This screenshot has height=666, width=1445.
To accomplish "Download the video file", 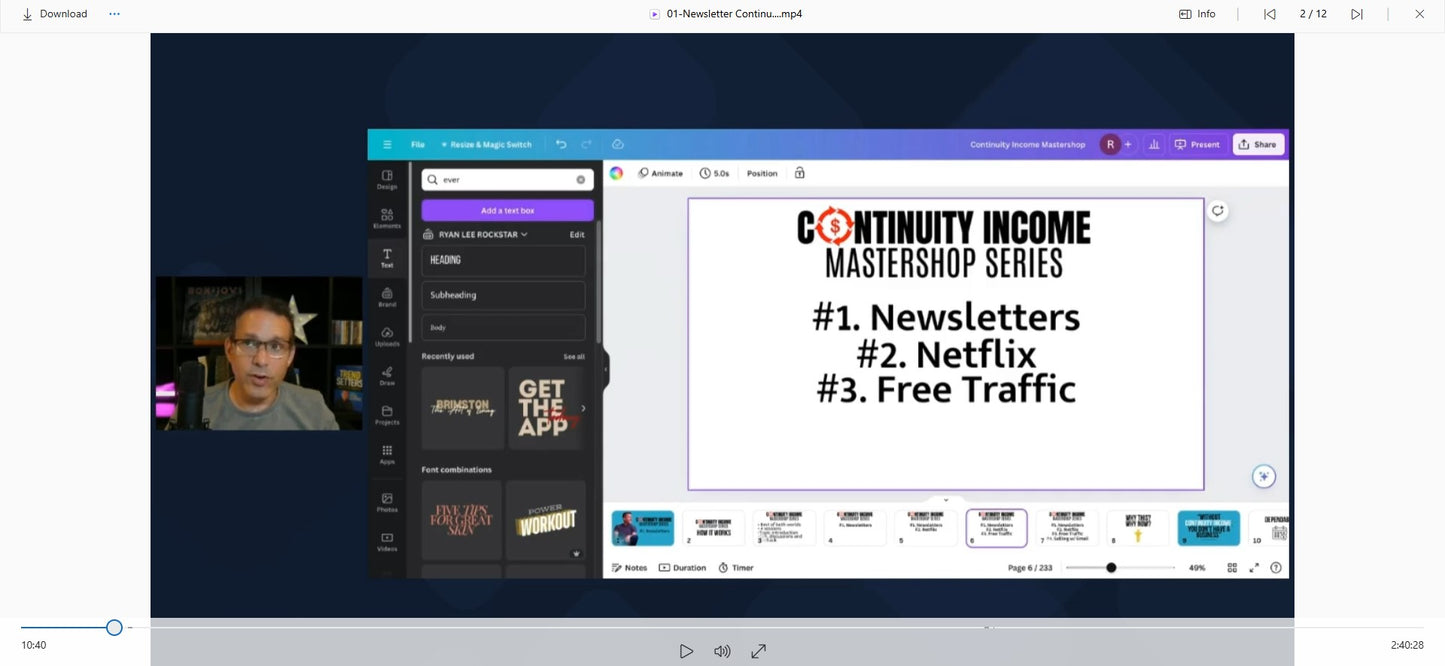I will (x=55, y=14).
